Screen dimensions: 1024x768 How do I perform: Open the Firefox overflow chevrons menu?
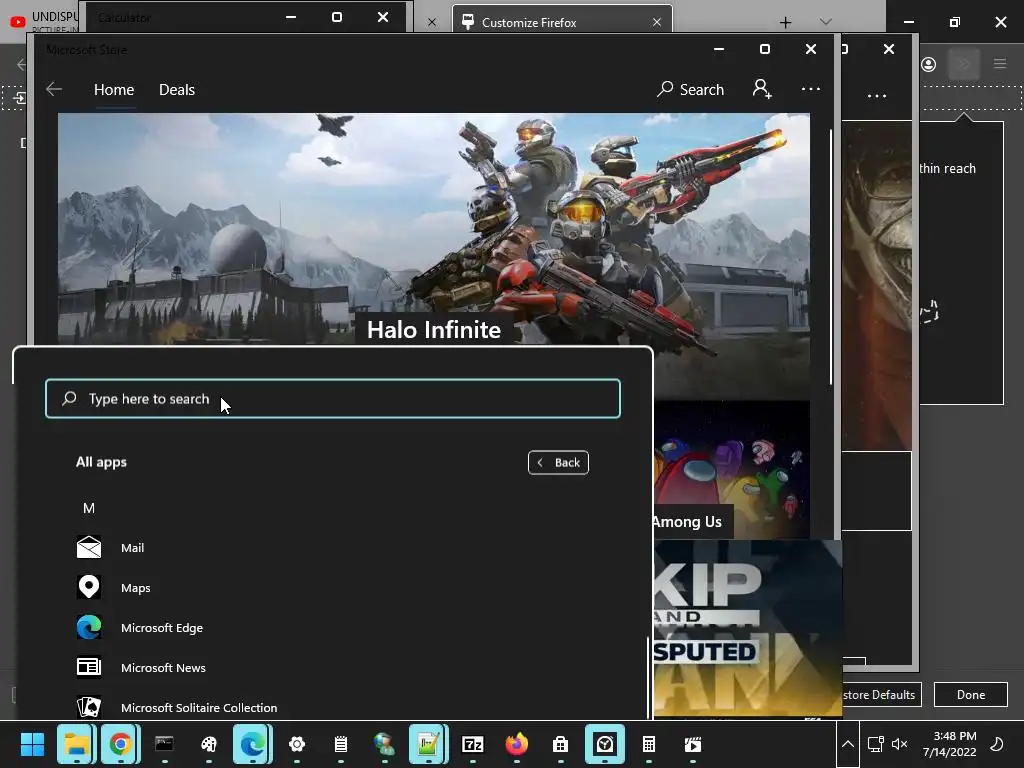point(964,64)
